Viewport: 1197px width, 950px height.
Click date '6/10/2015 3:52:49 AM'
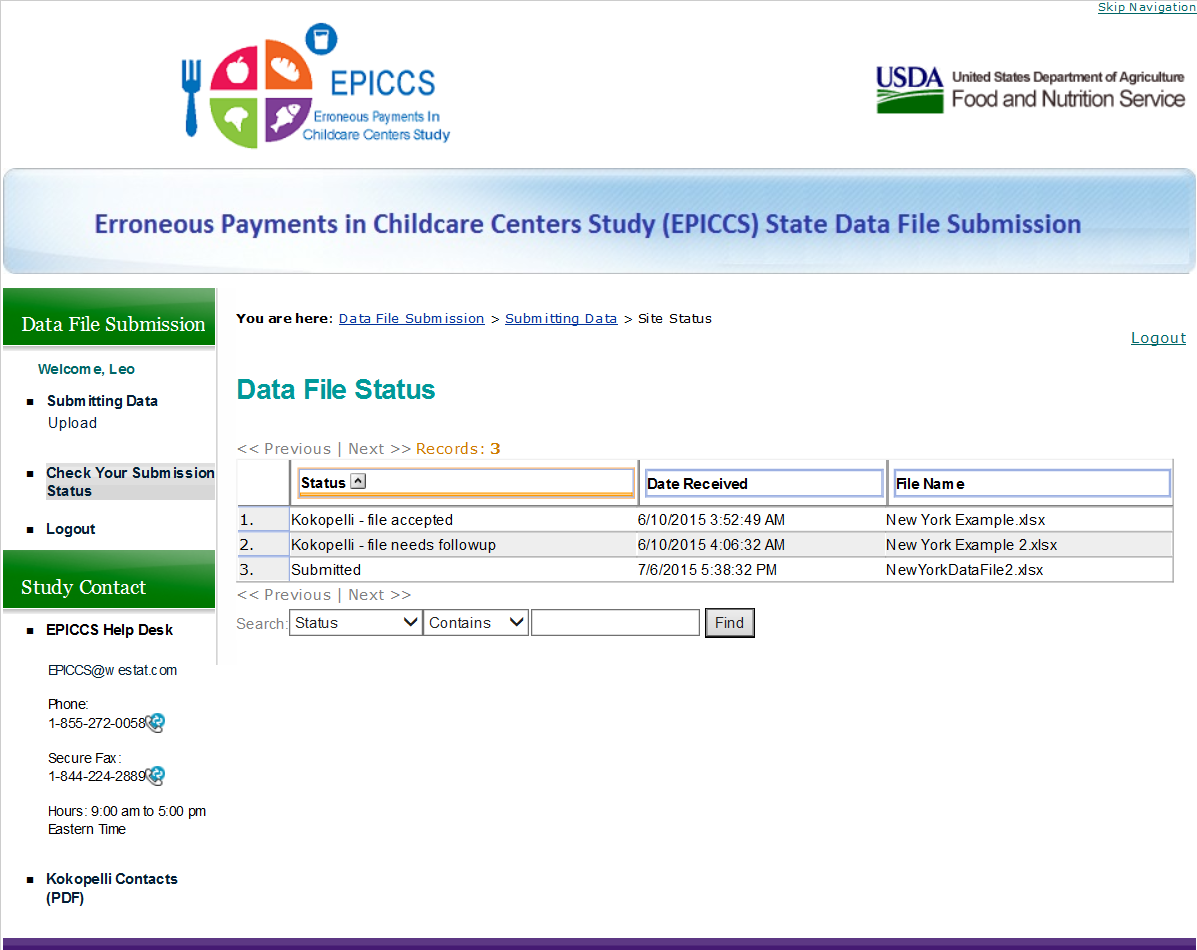pyautogui.click(x=711, y=520)
